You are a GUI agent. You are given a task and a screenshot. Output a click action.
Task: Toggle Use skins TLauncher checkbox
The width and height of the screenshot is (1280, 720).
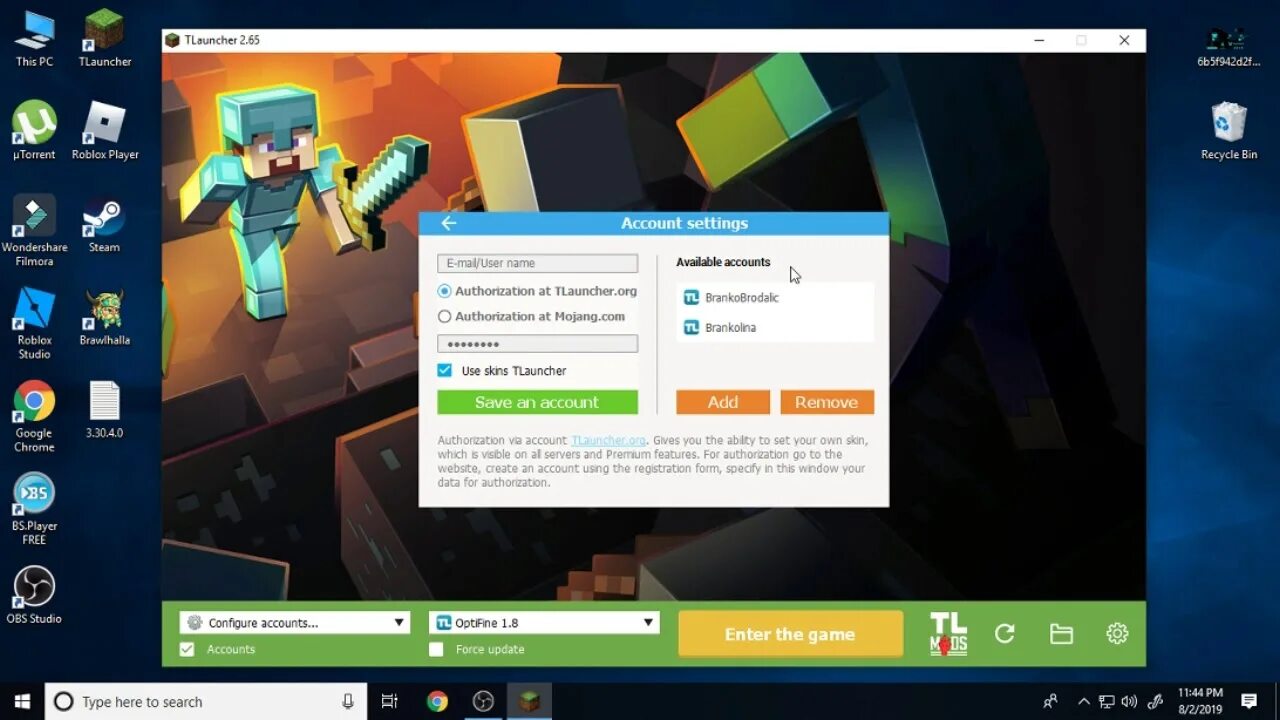point(445,370)
